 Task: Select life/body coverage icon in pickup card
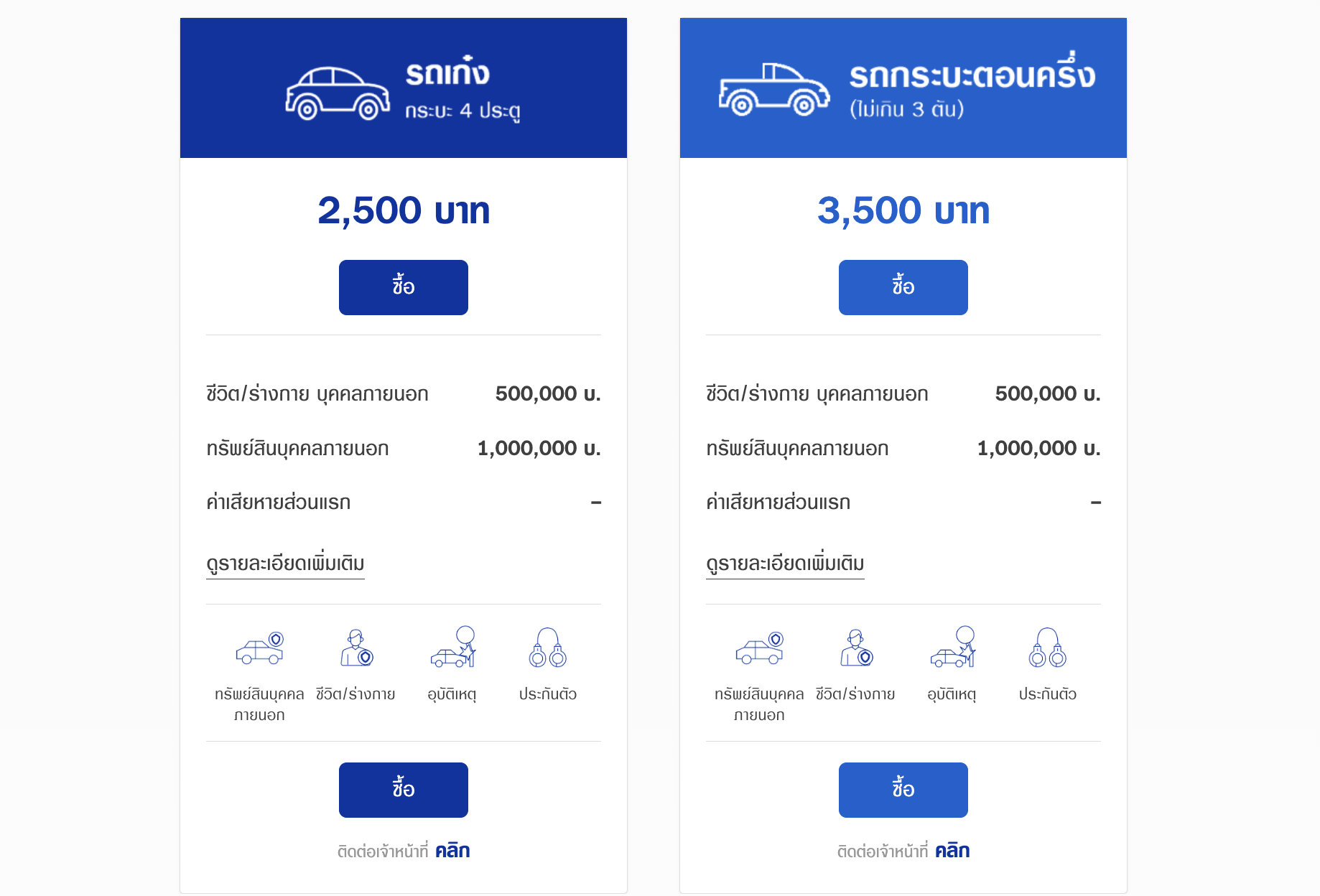pos(856,648)
